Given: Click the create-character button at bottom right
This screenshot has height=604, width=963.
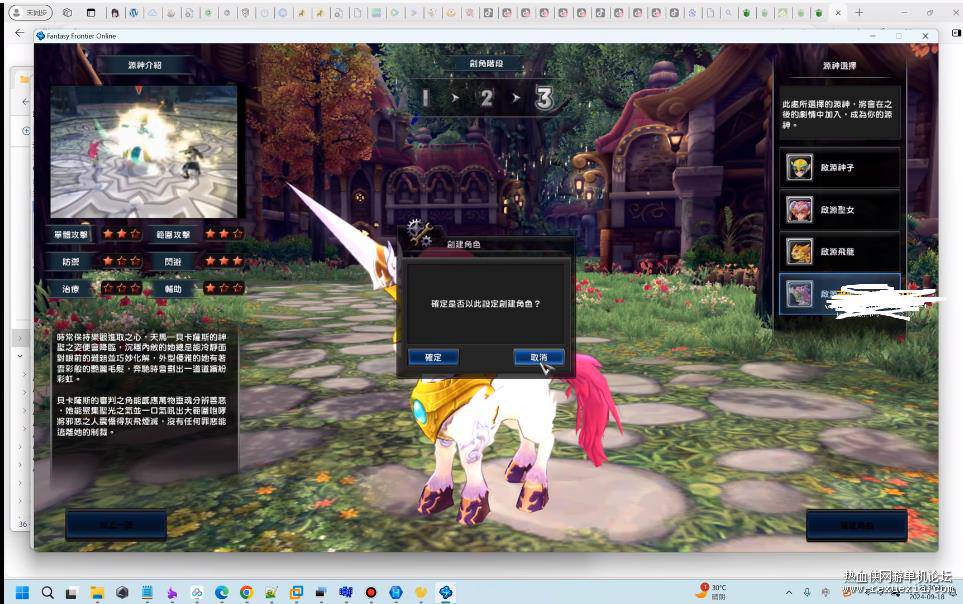Looking at the screenshot, I should click(x=857, y=525).
